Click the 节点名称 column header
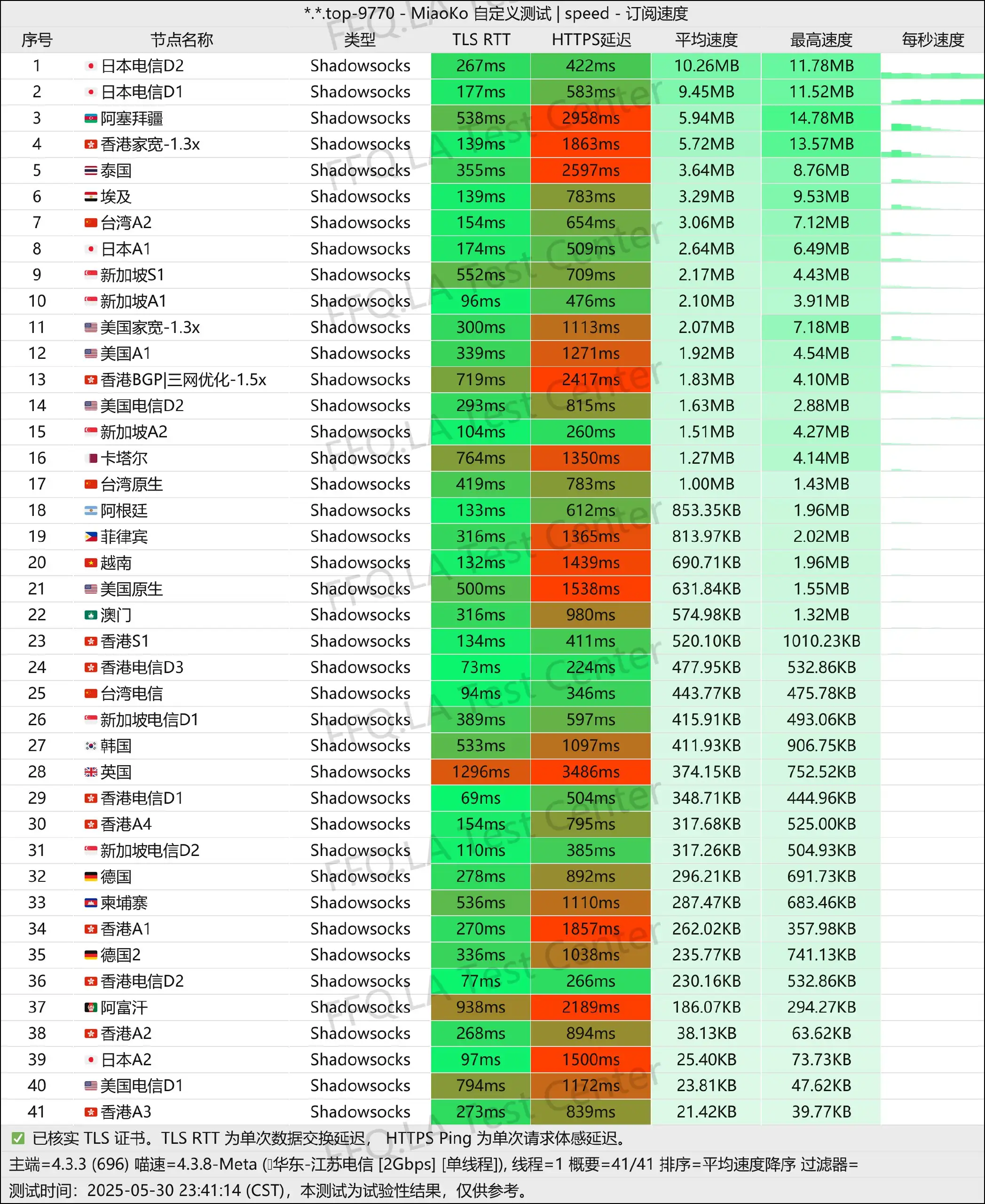 point(181,40)
